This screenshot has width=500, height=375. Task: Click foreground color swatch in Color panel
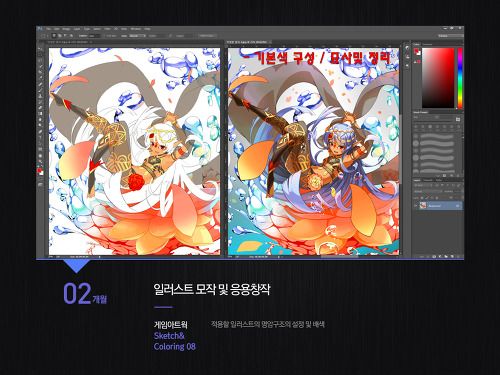point(417,51)
